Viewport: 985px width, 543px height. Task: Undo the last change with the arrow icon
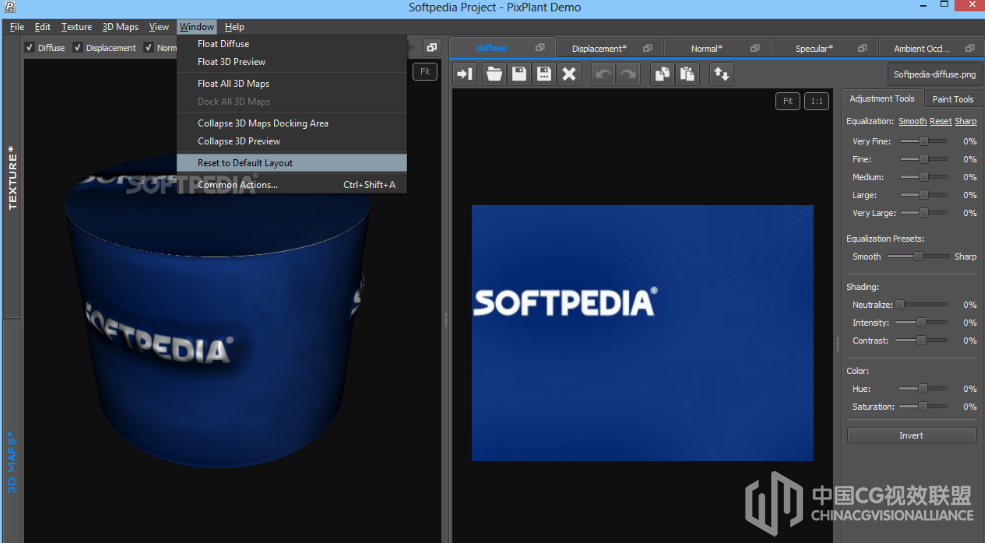pos(603,74)
